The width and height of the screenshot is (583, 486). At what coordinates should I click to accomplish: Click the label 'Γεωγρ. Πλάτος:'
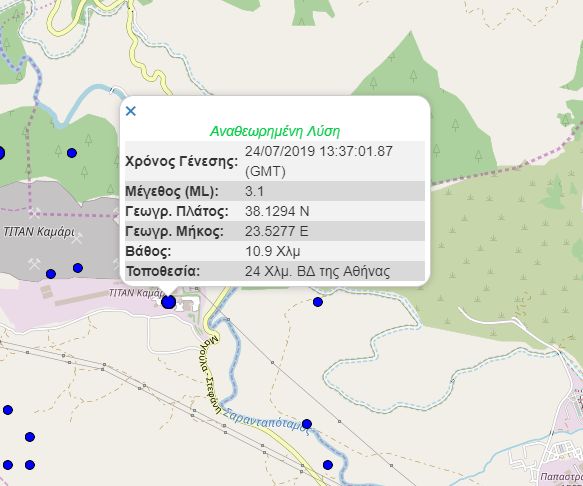click(x=177, y=211)
